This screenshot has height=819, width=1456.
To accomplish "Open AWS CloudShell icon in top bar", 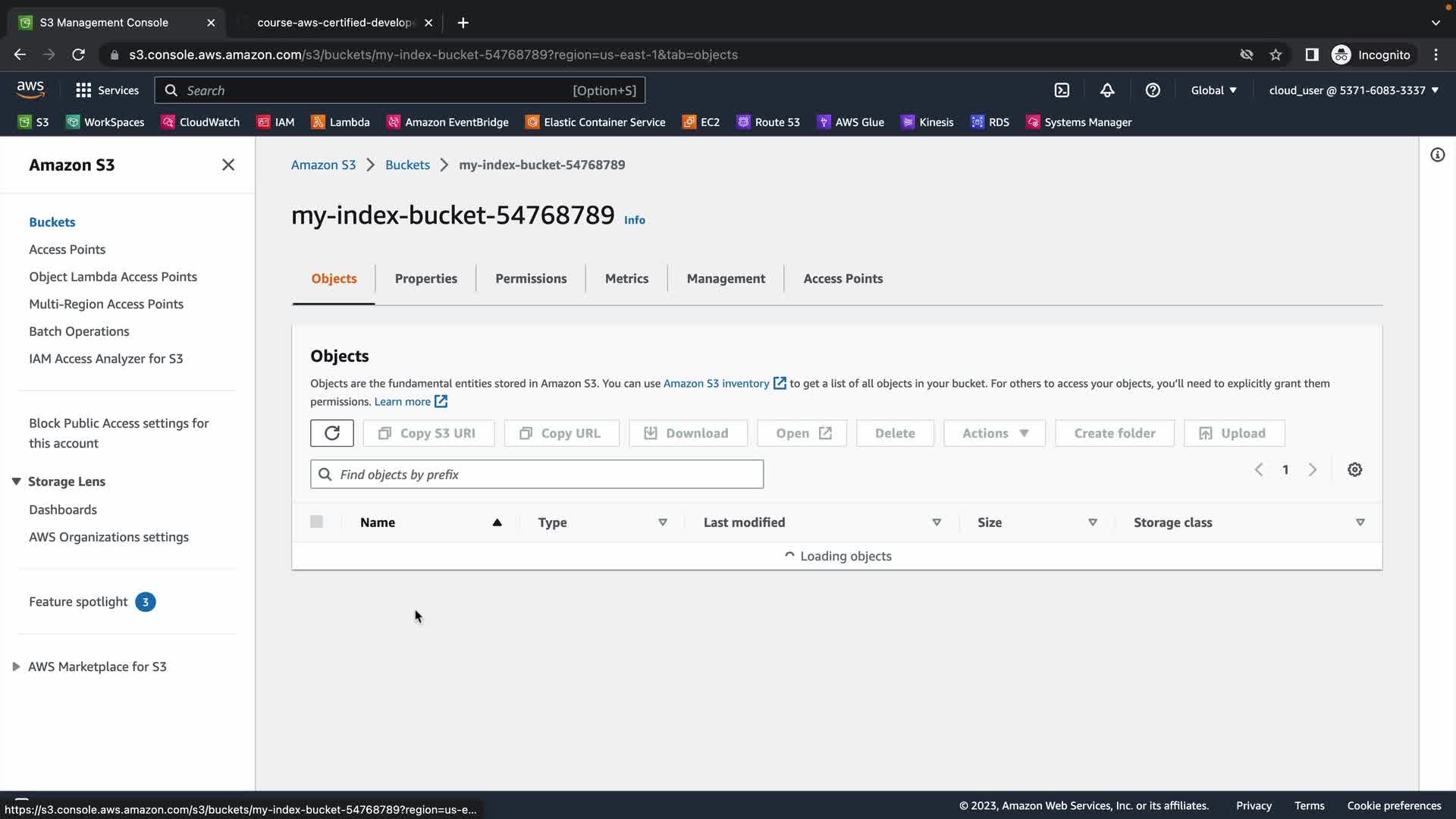I will [x=1062, y=90].
